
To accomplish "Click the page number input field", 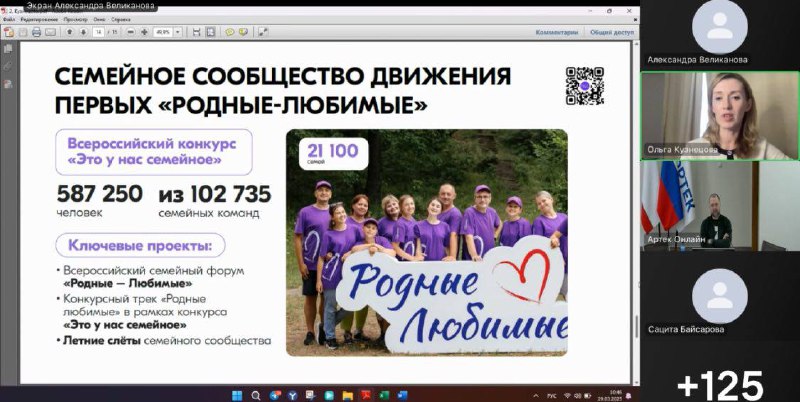I will [x=98, y=32].
